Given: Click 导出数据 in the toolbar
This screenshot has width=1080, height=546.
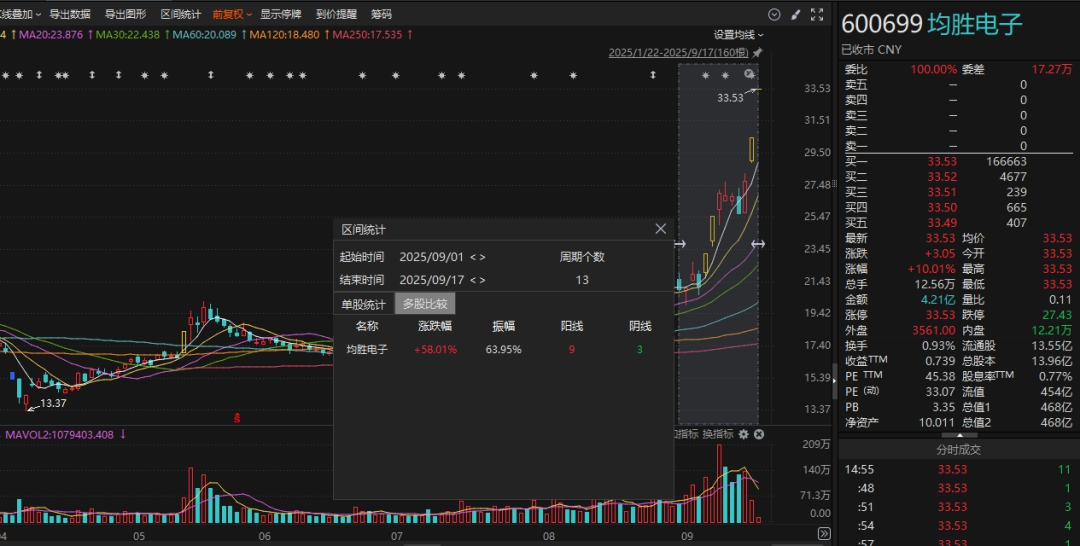Looking at the screenshot, I should click(70, 14).
